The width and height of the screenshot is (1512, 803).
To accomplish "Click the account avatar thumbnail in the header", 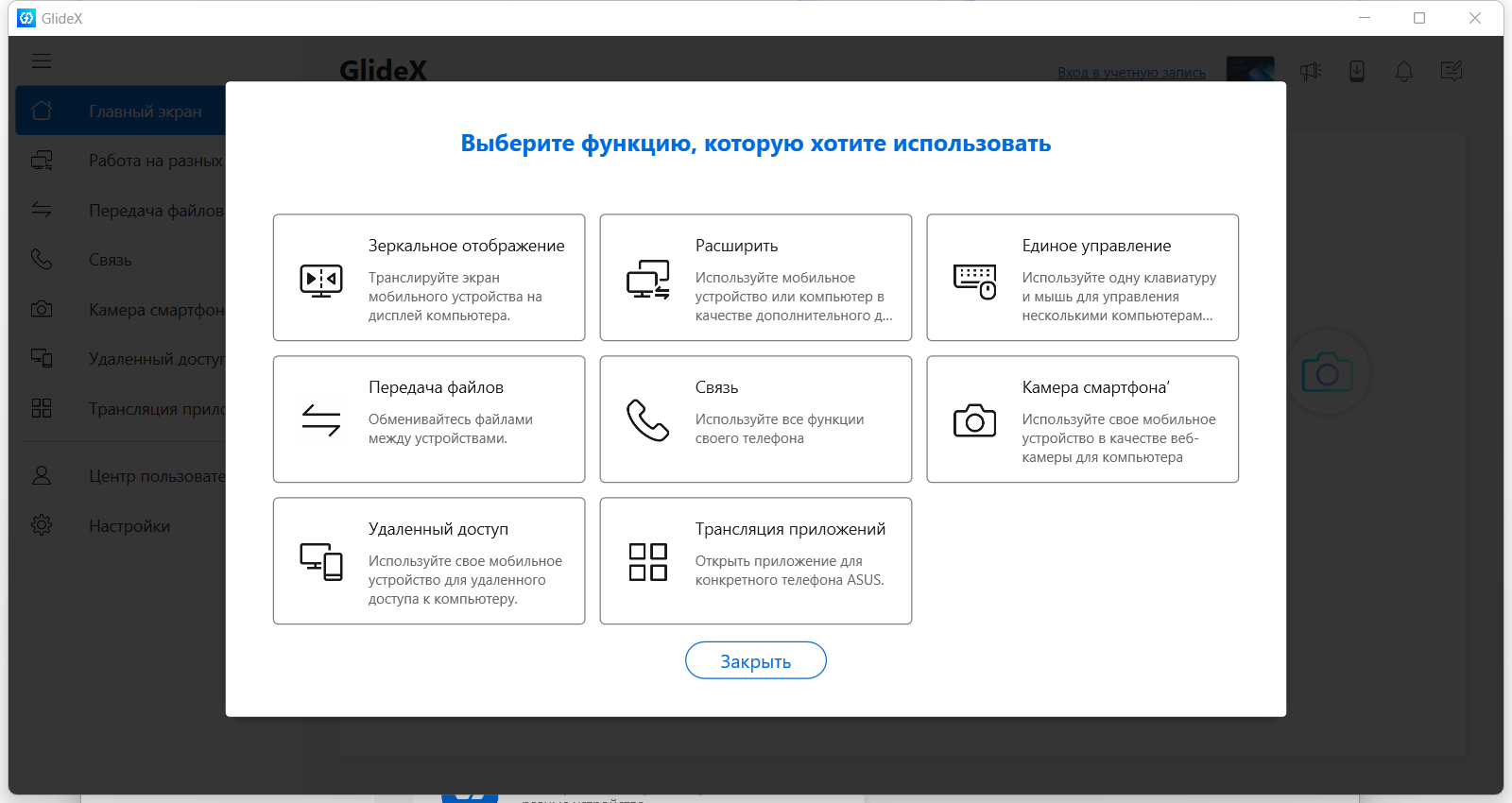I will (1250, 69).
